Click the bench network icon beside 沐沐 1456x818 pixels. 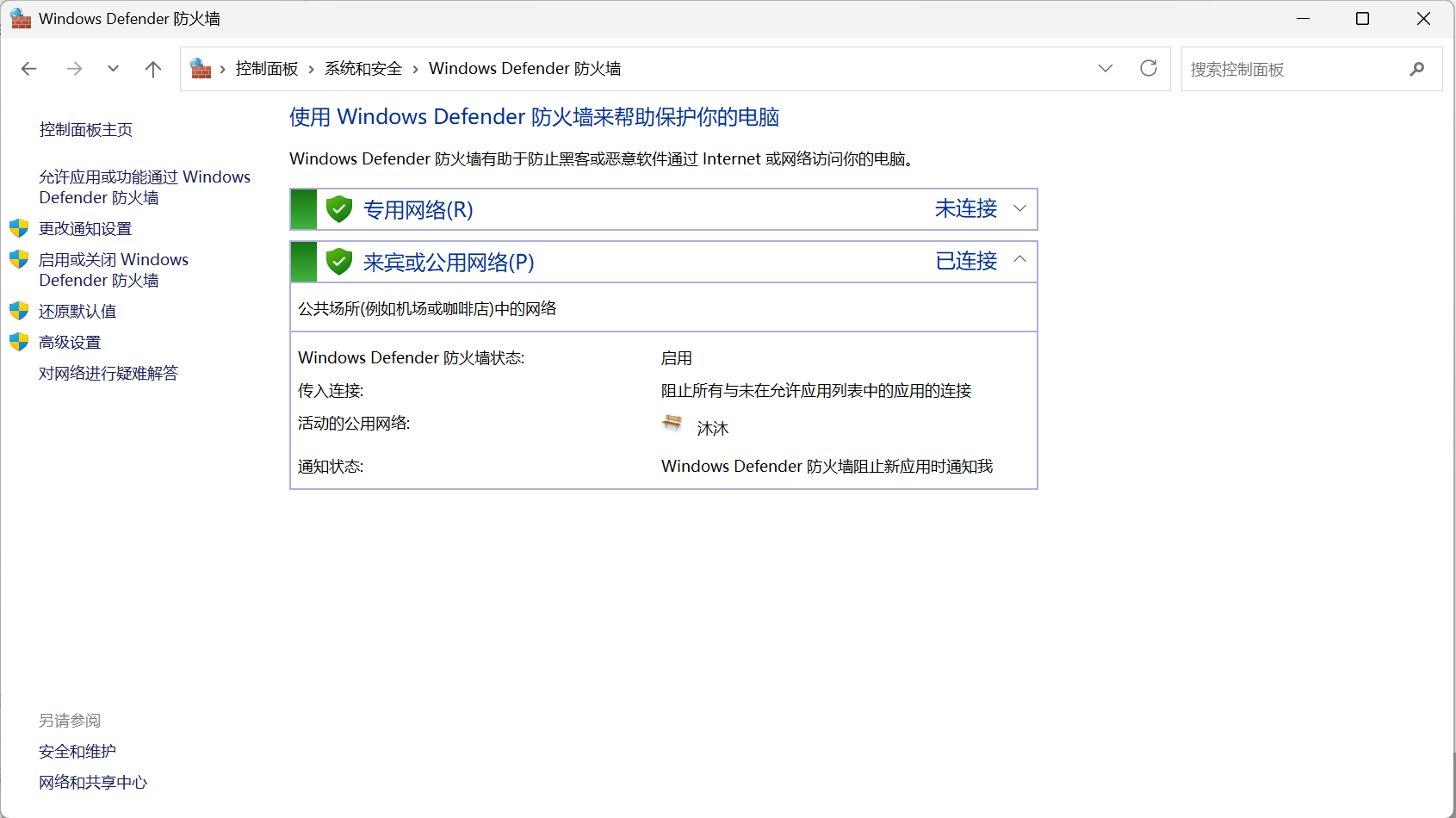click(x=672, y=423)
